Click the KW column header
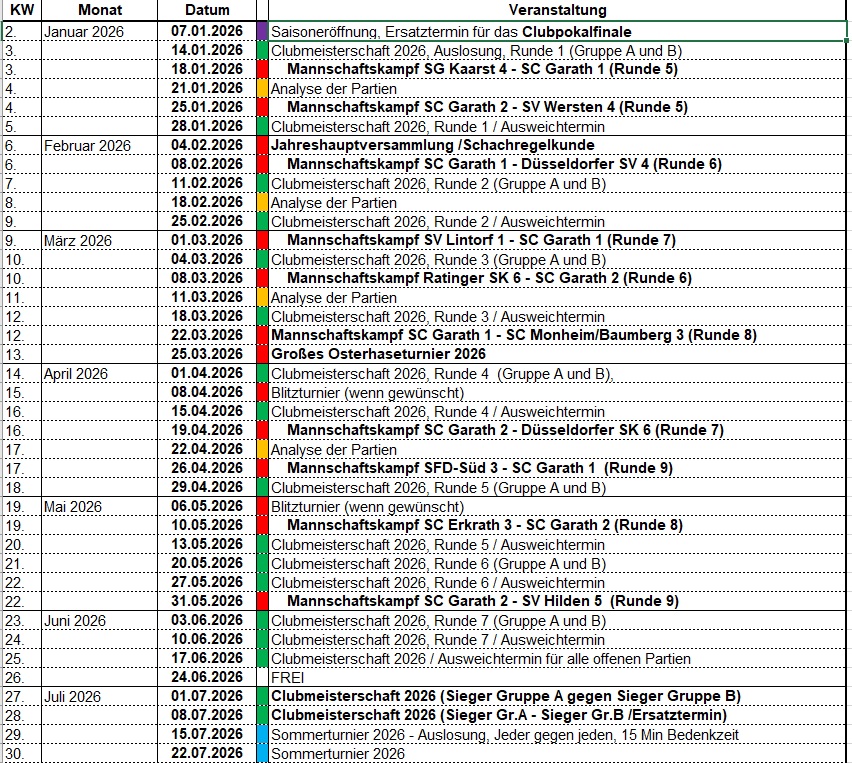852x763 pixels. click(x=20, y=10)
